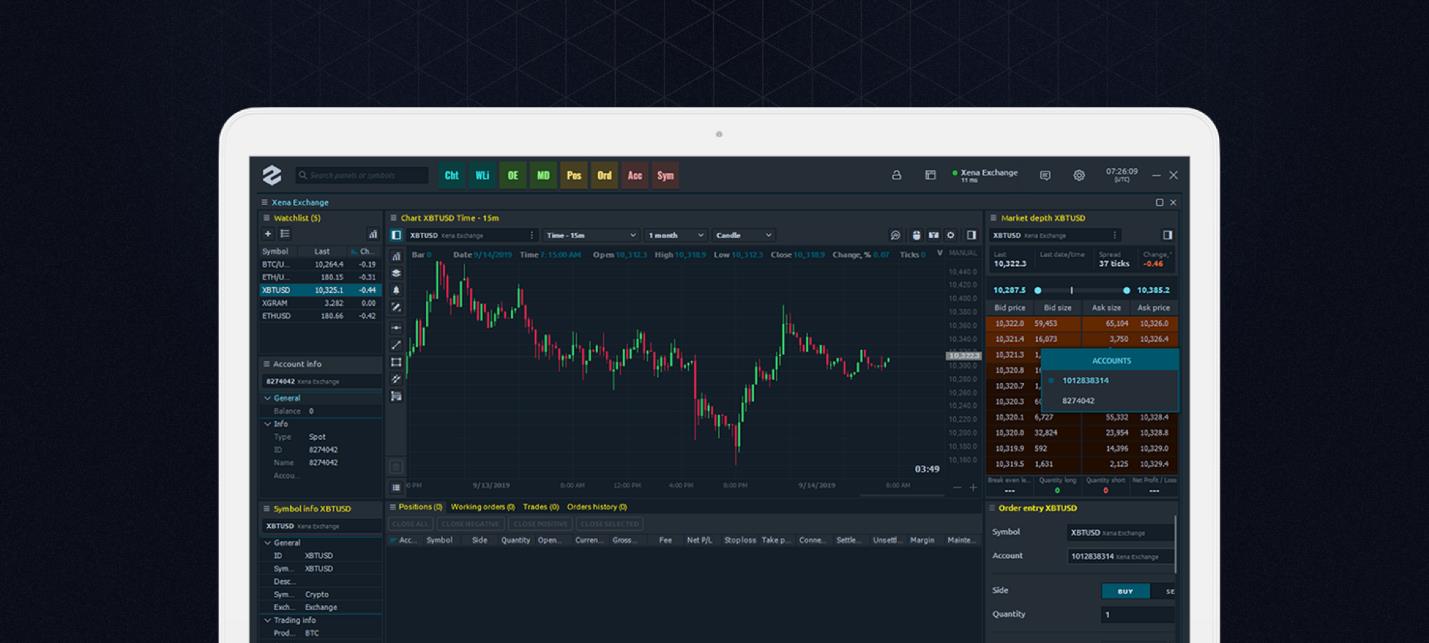Screen dimensions: 1429x643
Task: Open the alerts bell tool in chart sidebar
Action: click(x=396, y=290)
